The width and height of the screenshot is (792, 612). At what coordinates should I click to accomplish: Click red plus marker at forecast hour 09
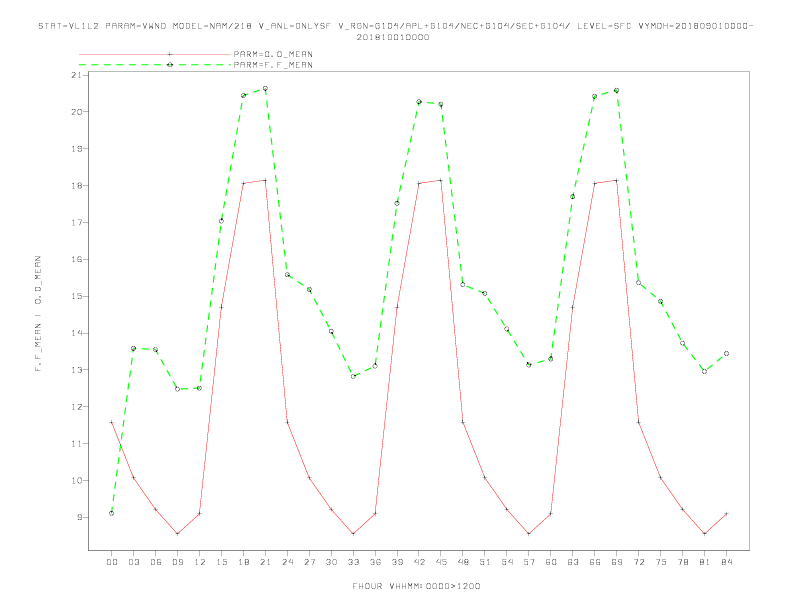(177, 534)
